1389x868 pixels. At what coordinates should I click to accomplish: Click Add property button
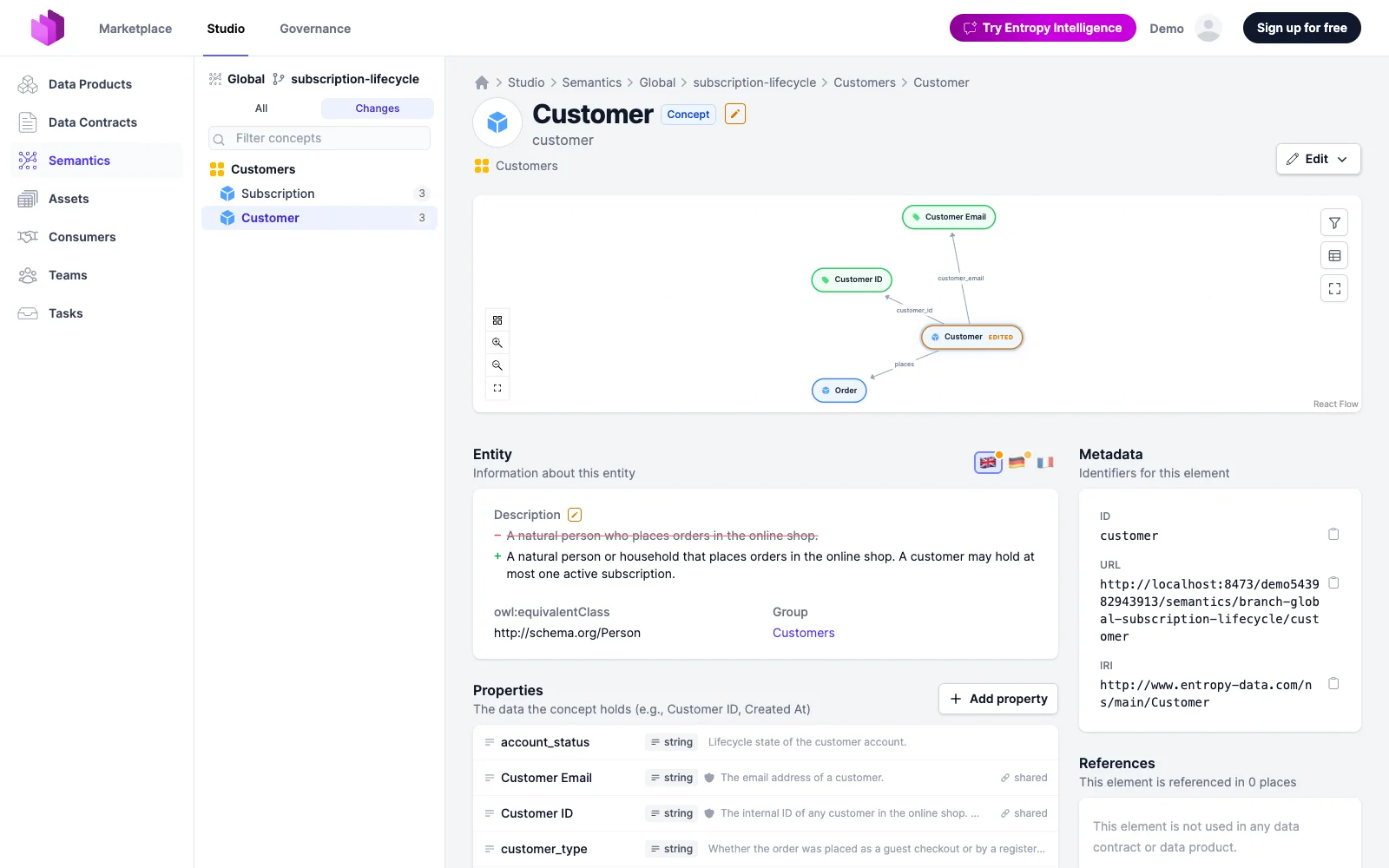pos(998,699)
